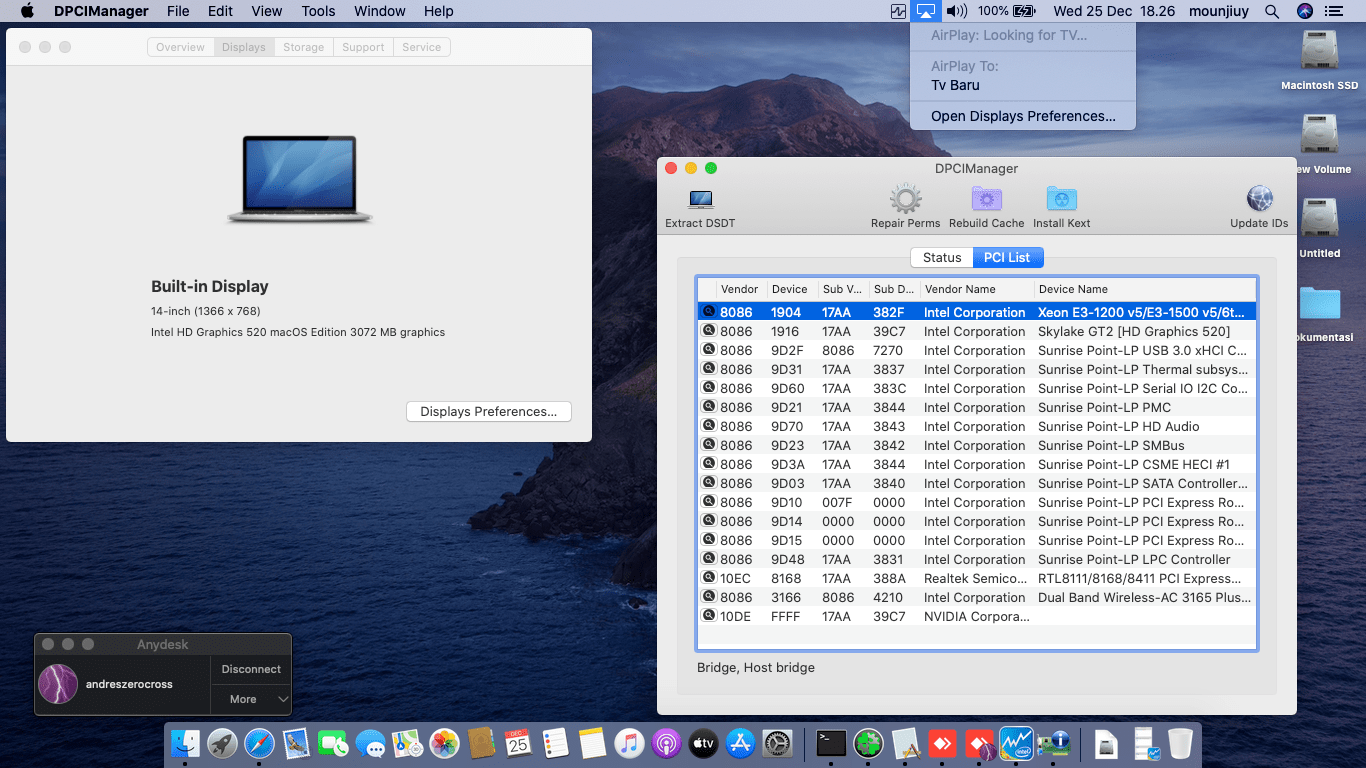The width and height of the screenshot is (1366, 768).
Task: Open Spotlight search from the menu bar
Action: (1272, 11)
